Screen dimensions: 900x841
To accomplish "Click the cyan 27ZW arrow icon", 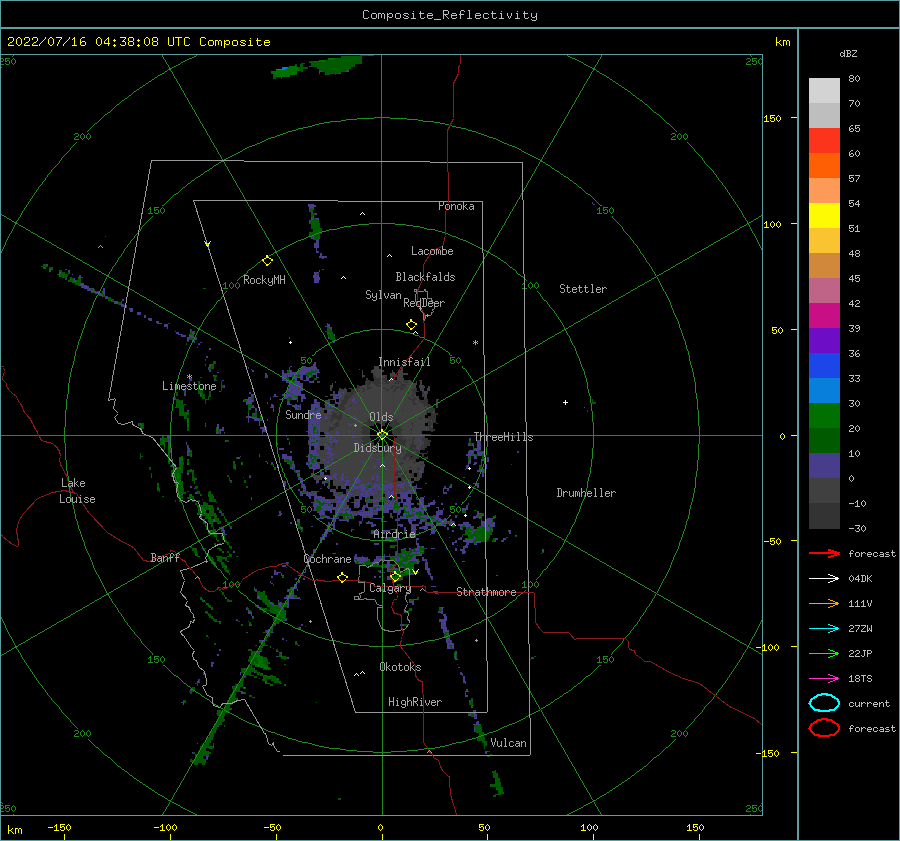I will [824, 629].
